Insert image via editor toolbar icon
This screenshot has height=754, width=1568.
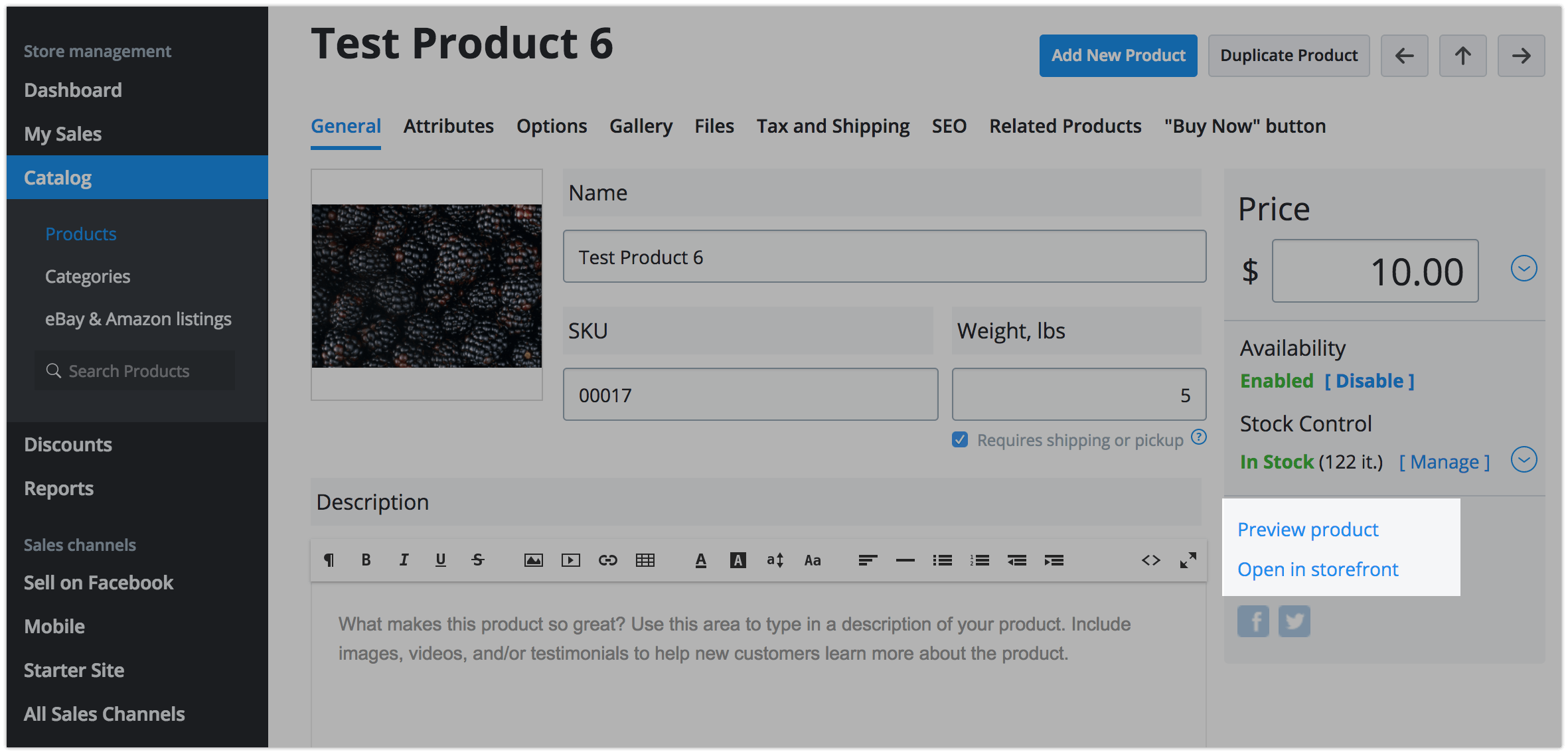pos(533,560)
